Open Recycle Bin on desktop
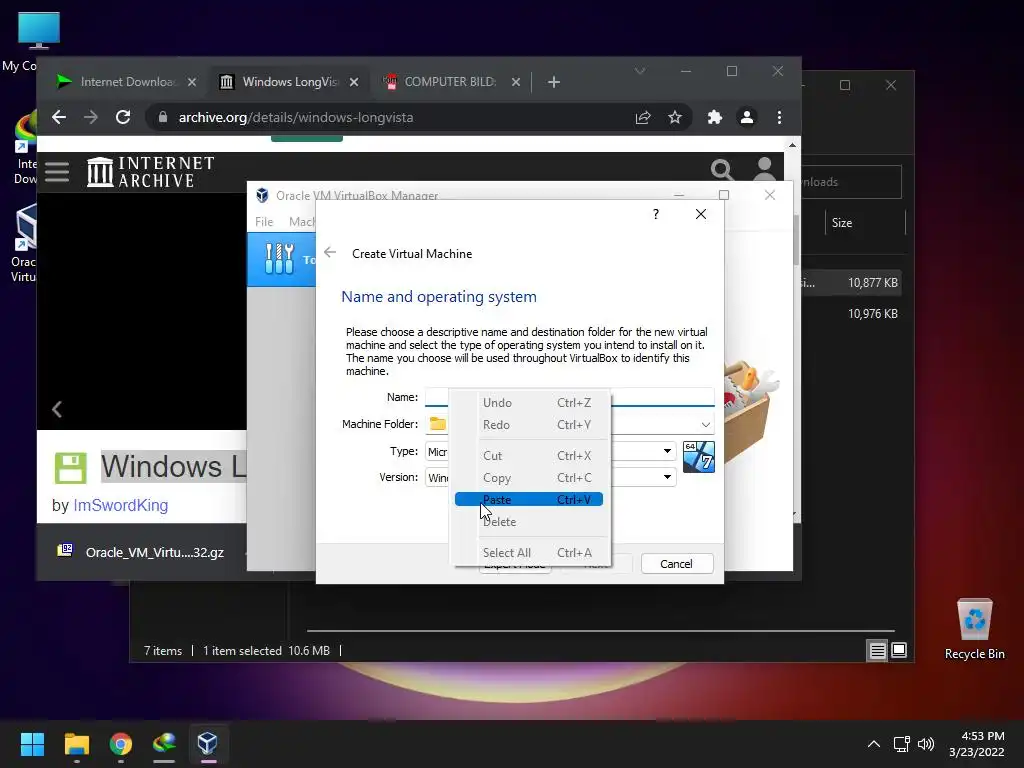 tap(974, 630)
